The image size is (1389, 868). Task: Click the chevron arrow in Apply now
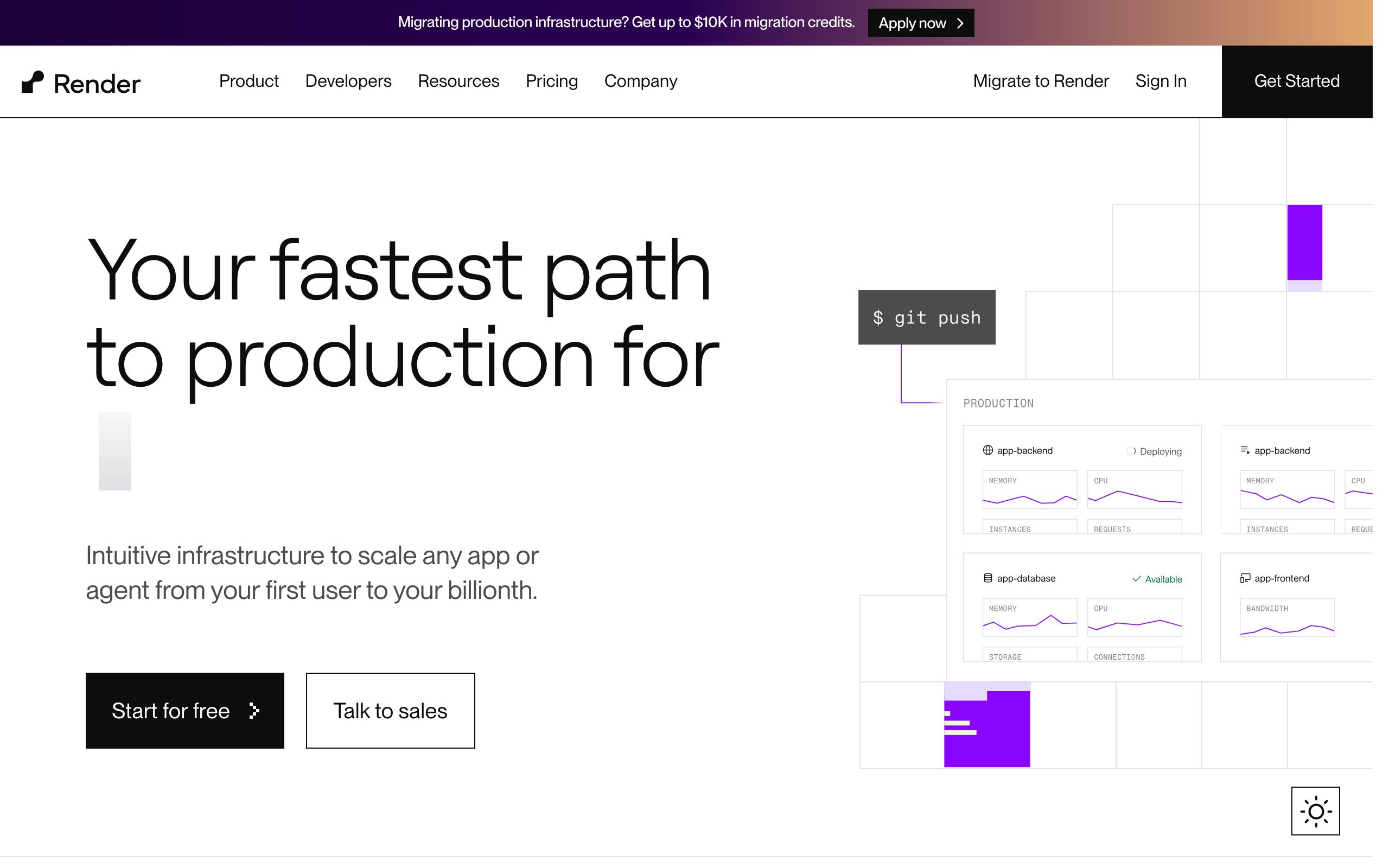coord(960,23)
